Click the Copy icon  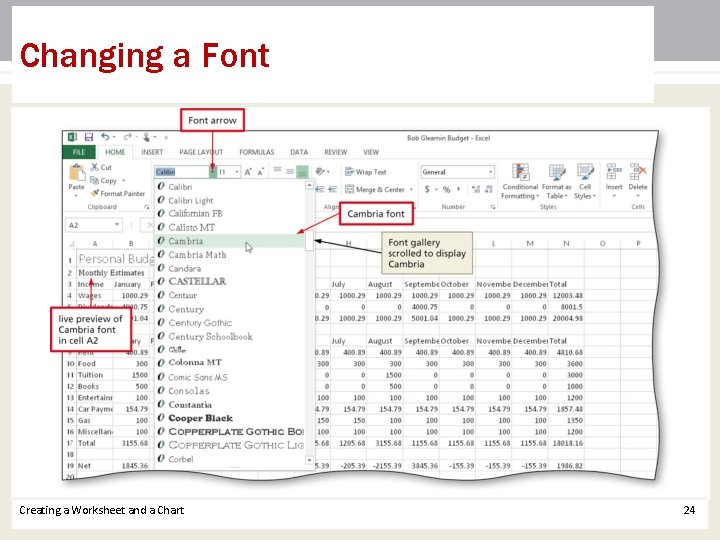[95, 180]
